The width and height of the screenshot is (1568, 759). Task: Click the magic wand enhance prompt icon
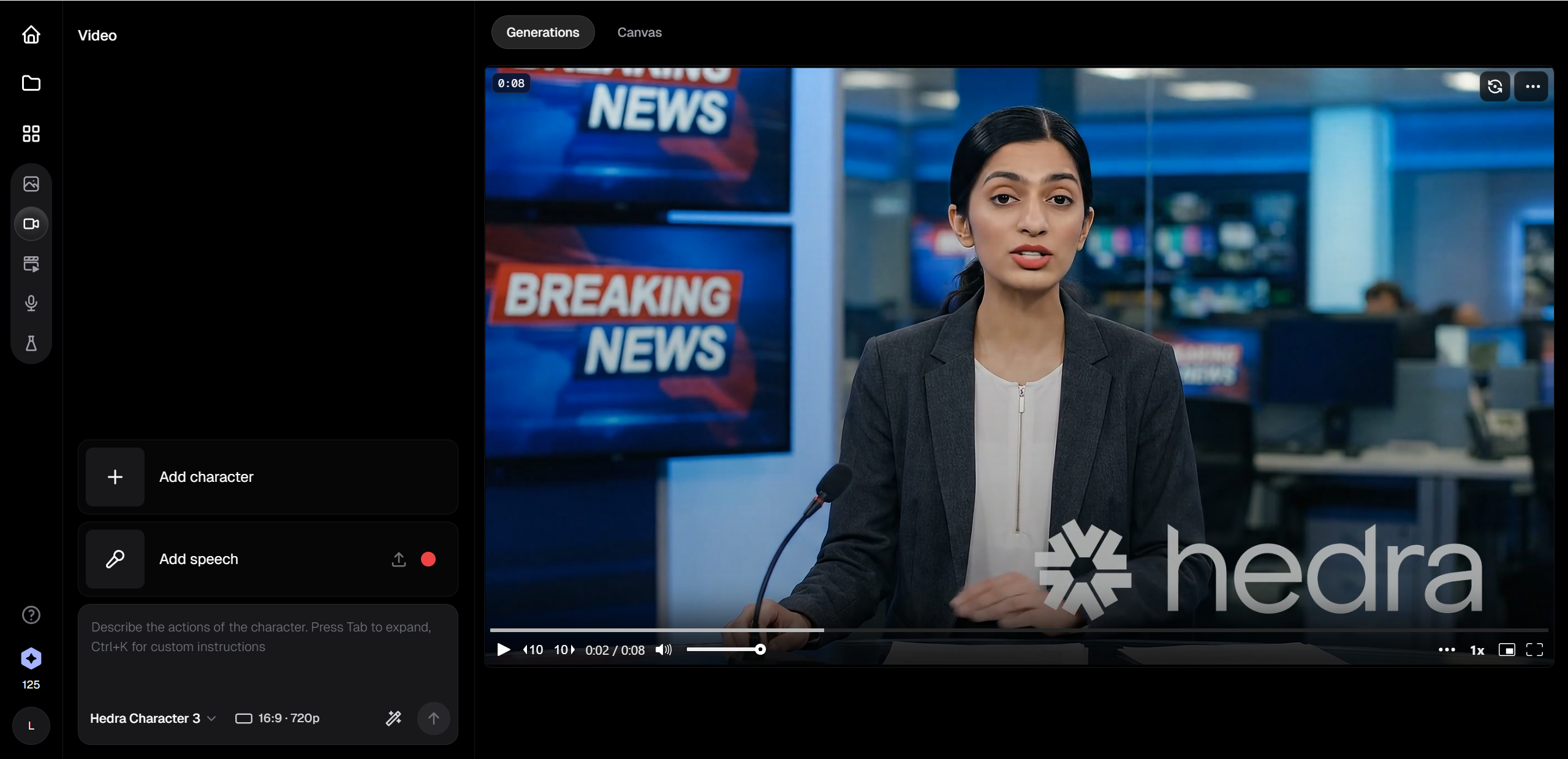(393, 718)
